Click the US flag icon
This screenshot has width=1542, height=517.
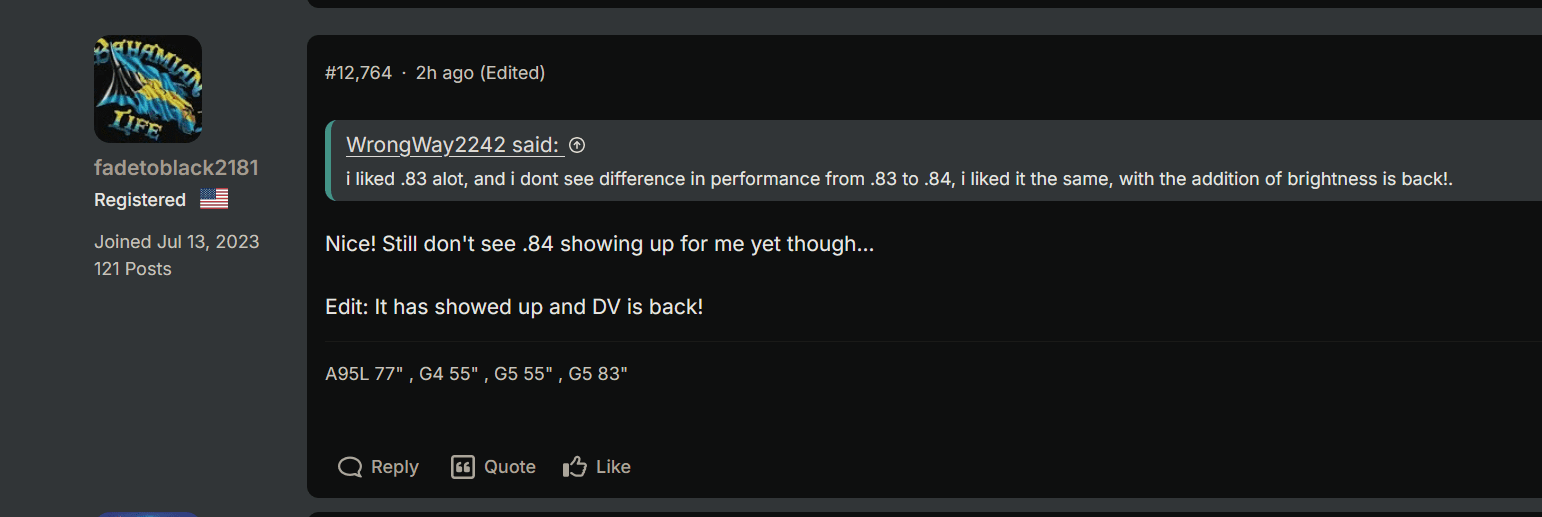(214, 199)
